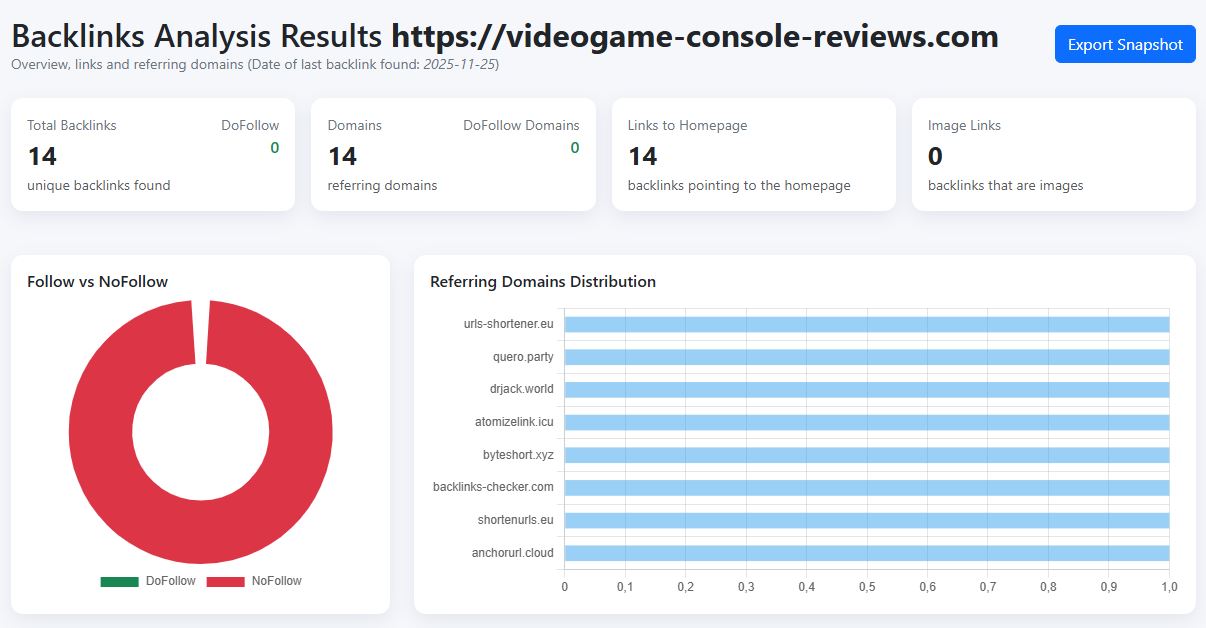Click the 'referring domains' caption
This screenshot has width=1206, height=628.
tap(382, 185)
